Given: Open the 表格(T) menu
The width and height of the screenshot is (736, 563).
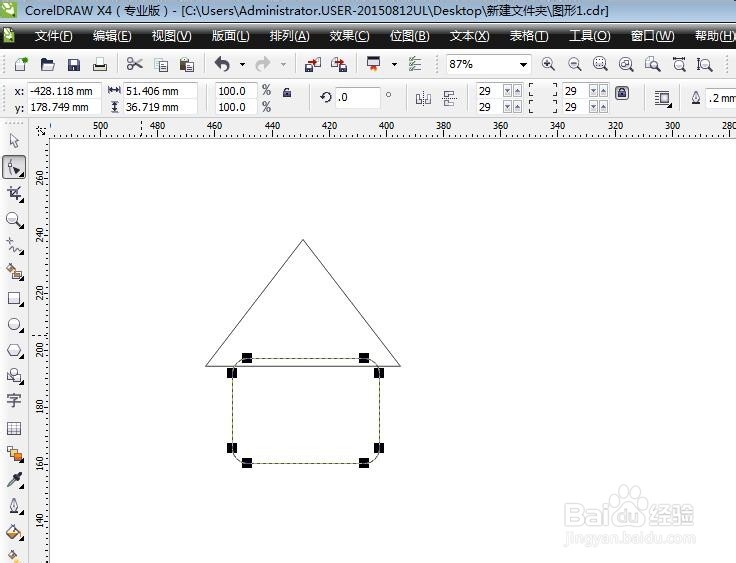Looking at the screenshot, I should click(x=529, y=36).
